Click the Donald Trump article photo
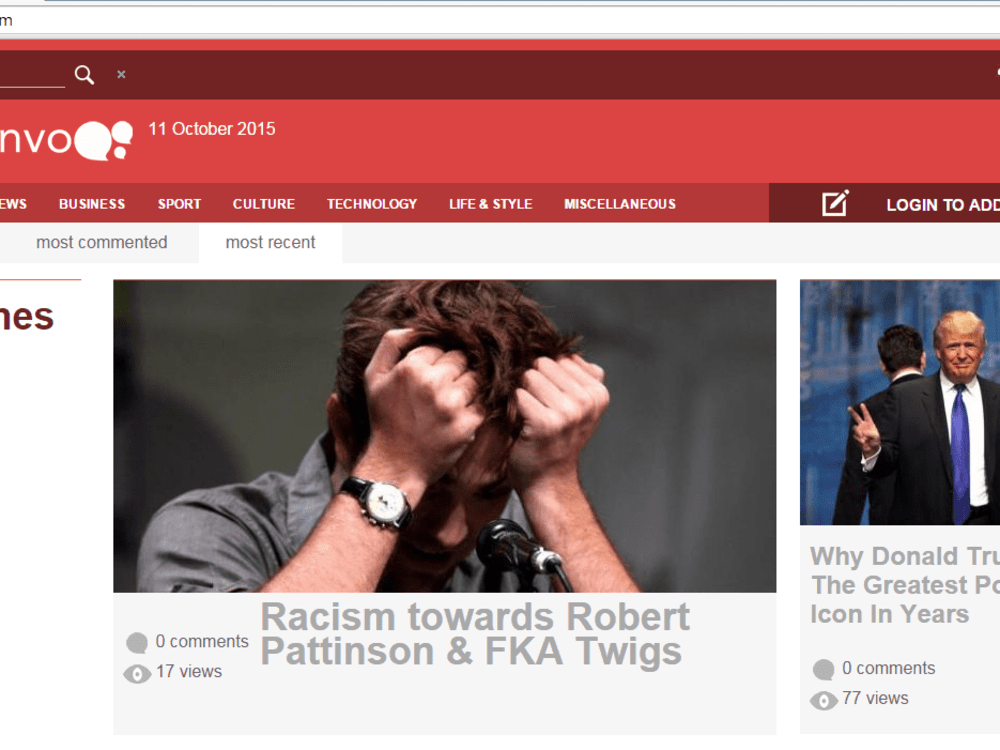Viewport: 1000px width, 750px height. (900, 402)
